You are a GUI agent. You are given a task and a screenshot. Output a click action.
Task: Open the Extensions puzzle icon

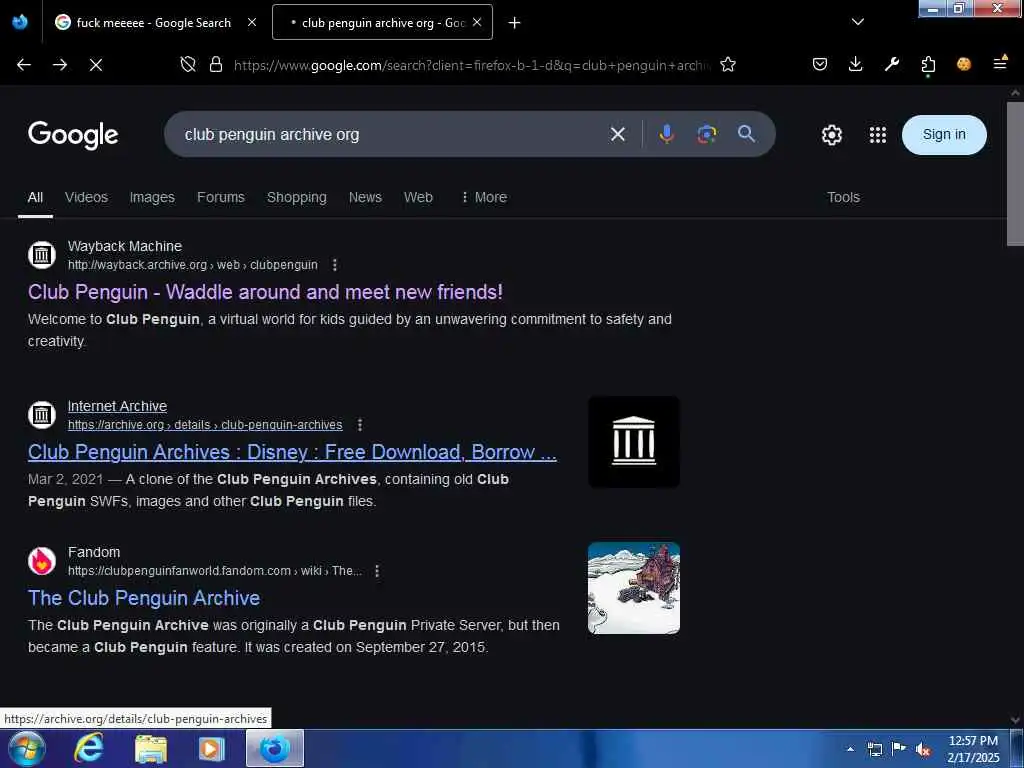coord(928,64)
